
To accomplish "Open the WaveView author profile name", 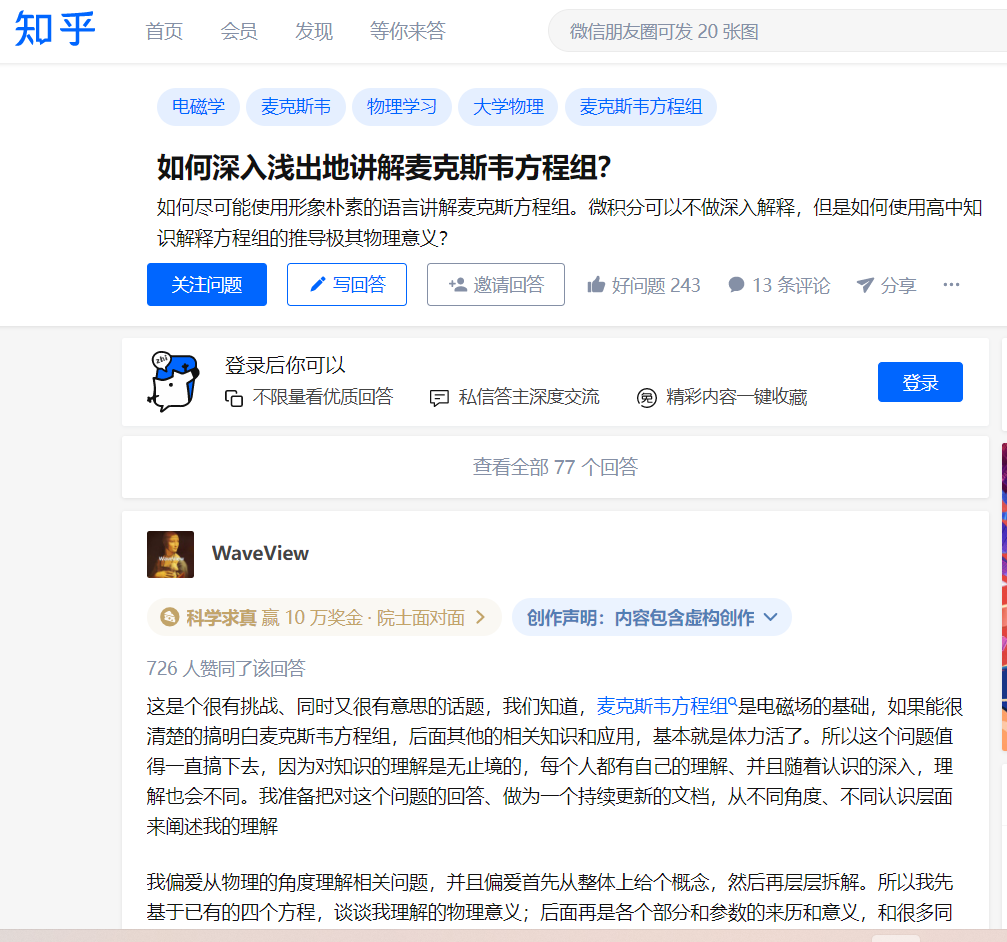I will (260, 554).
